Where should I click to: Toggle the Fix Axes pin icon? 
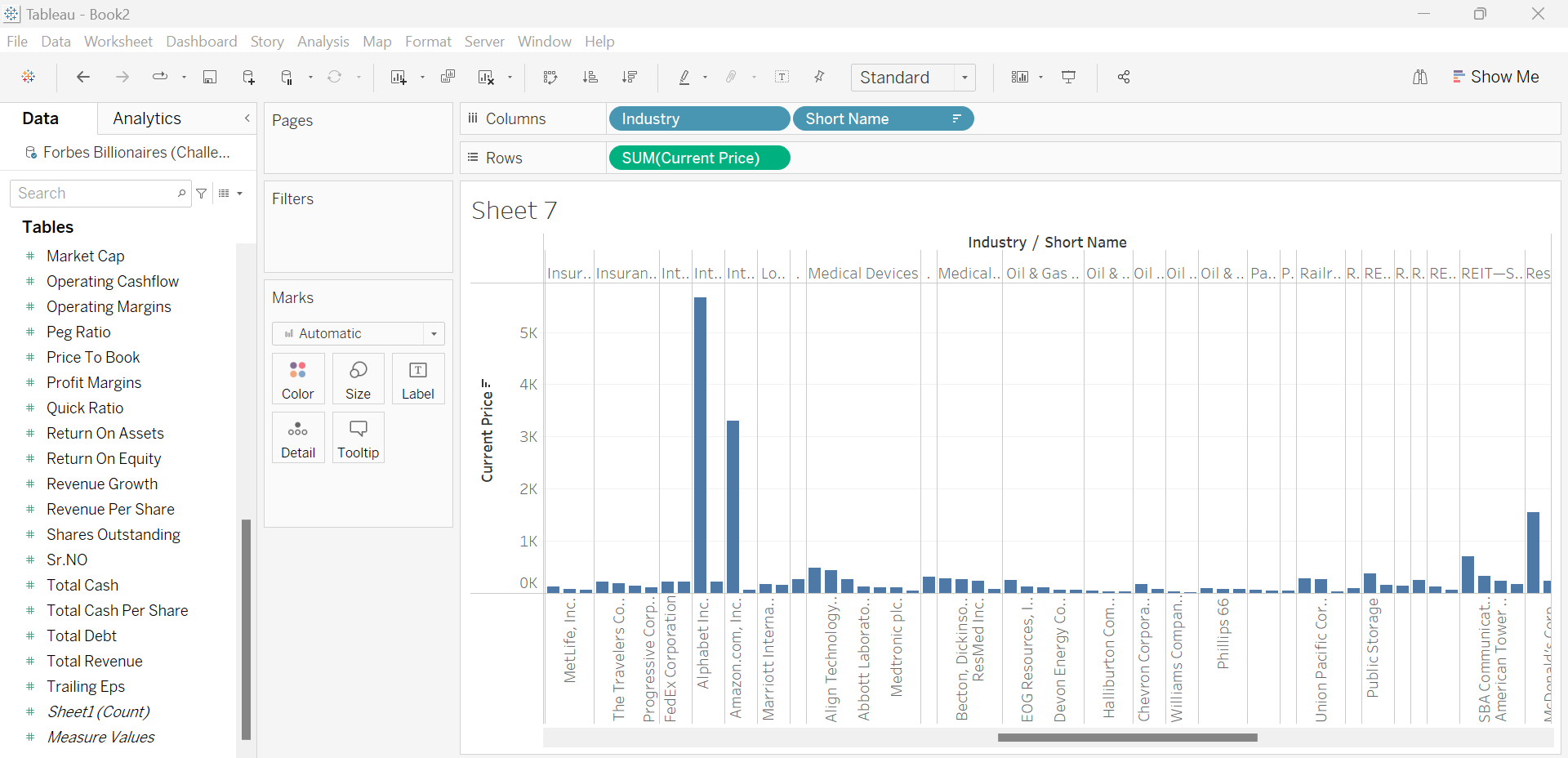[x=819, y=77]
